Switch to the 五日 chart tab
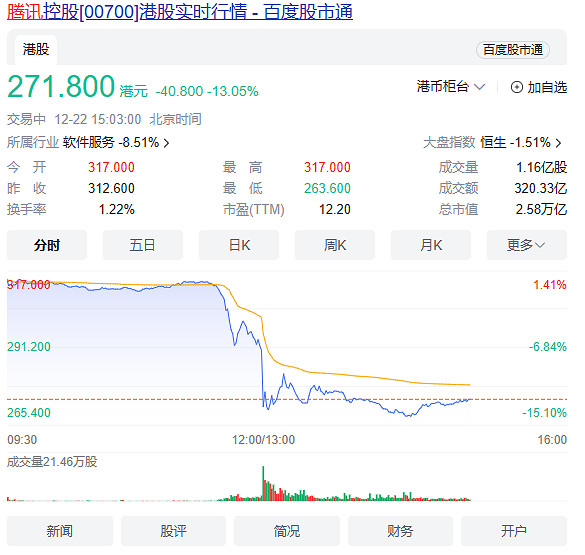Image resolution: width=585 pixels, height=555 pixels. 143,245
